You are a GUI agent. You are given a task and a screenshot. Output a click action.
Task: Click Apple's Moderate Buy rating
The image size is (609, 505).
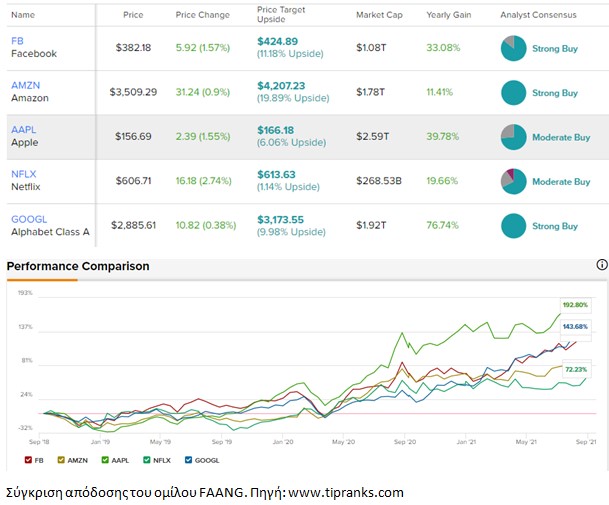click(x=561, y=137)
